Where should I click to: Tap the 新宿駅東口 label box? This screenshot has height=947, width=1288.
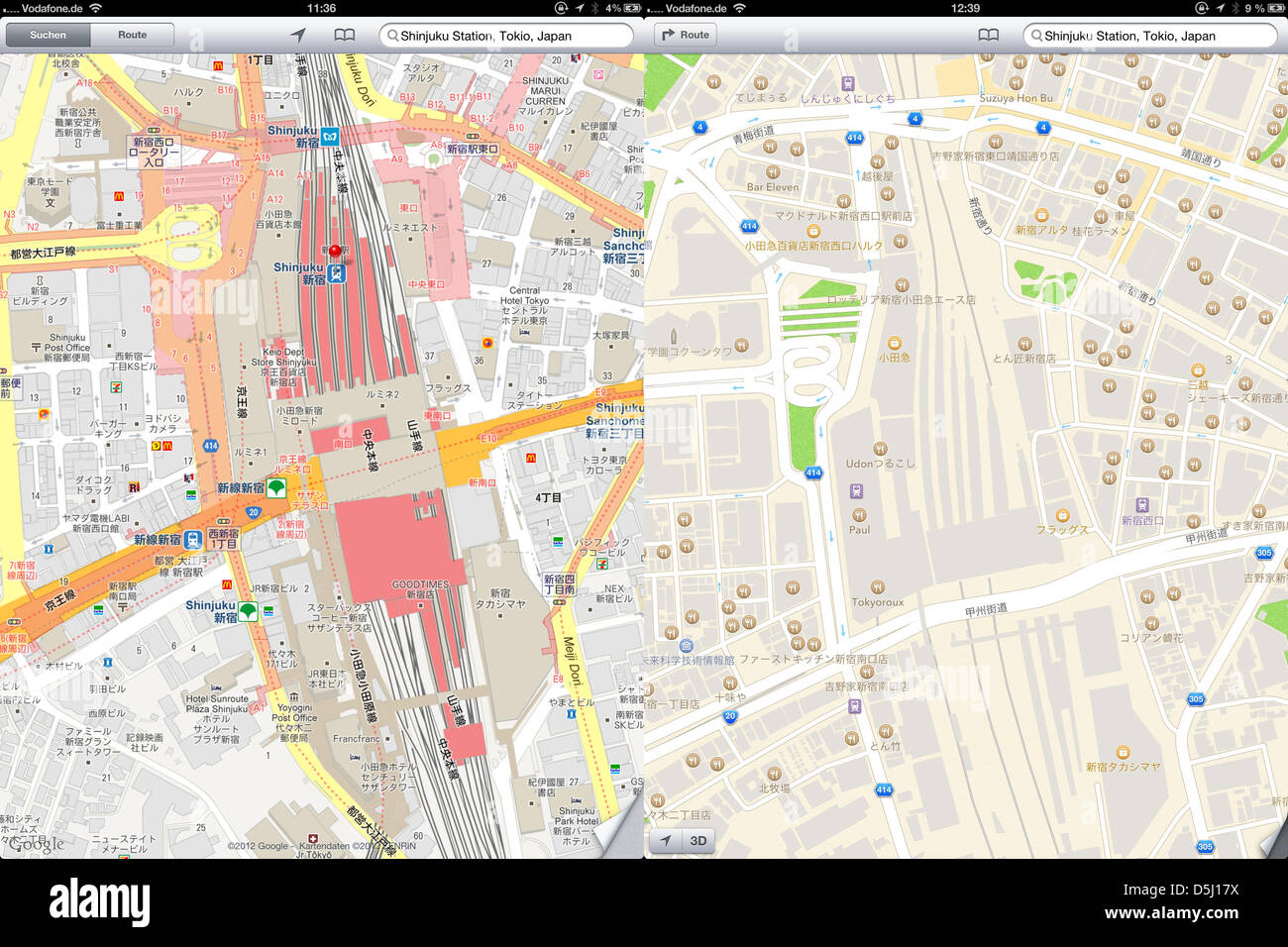point(473,149)
